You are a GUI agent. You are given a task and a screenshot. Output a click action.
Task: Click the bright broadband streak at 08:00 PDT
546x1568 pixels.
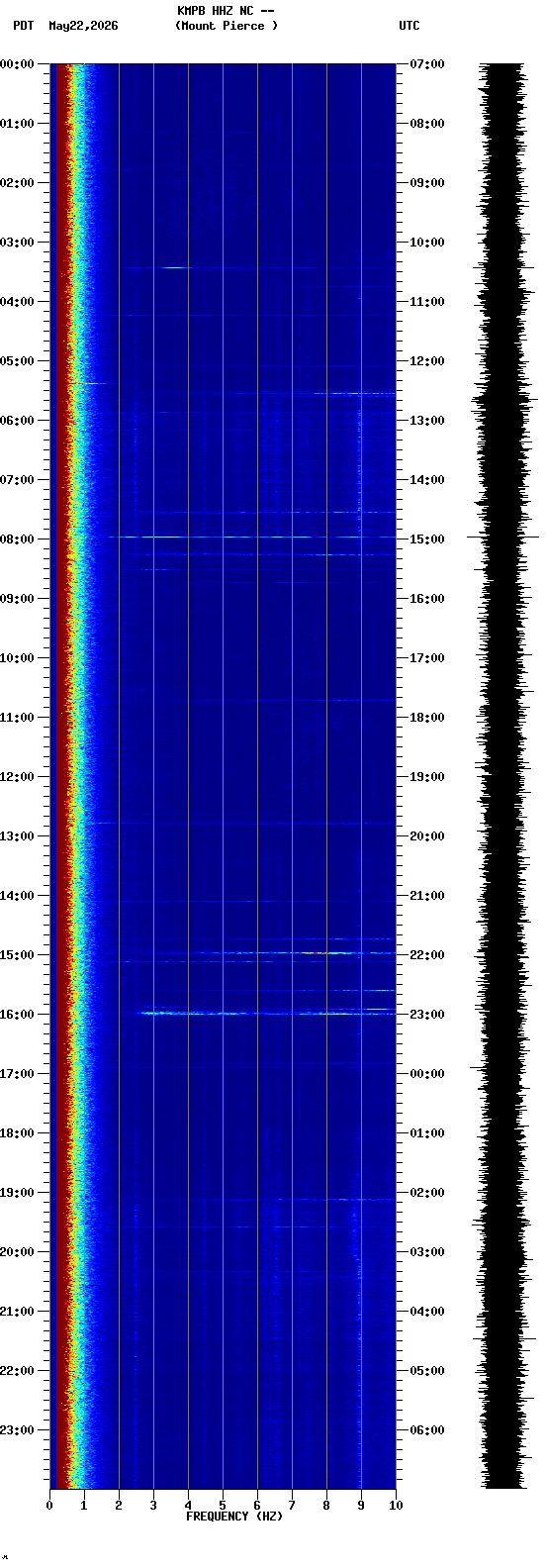(252, 537)
